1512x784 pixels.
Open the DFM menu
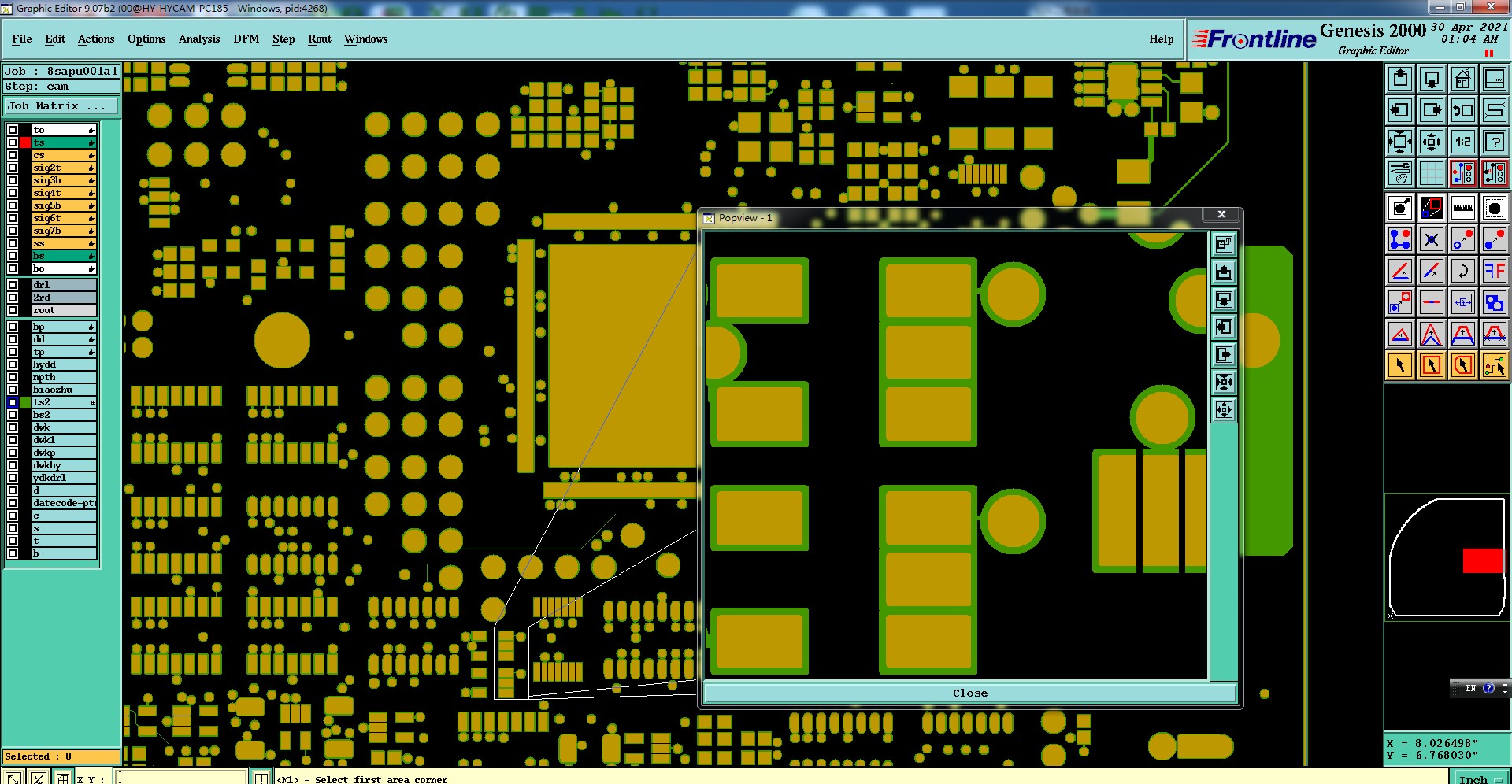click(x=246, y=39)
